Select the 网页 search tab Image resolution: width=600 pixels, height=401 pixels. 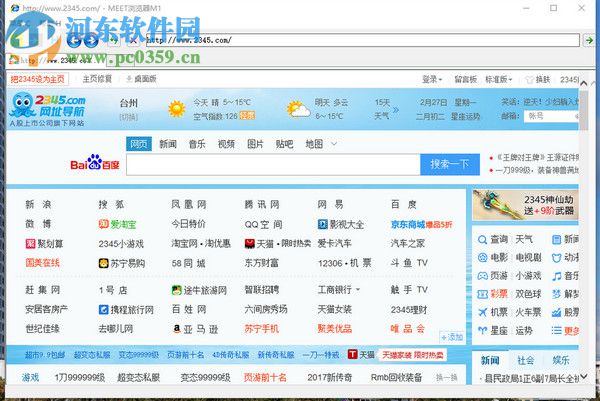point(139,144)
